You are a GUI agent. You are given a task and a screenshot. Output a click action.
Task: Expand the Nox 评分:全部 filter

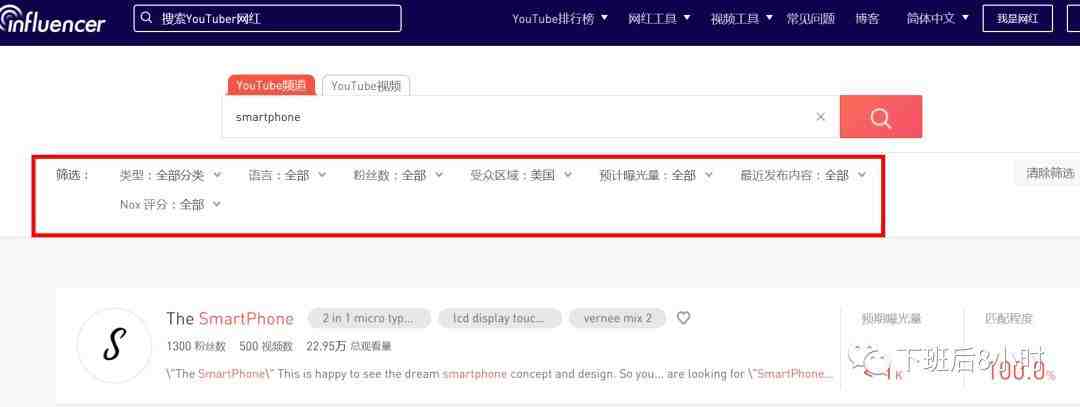click(171, 205)
